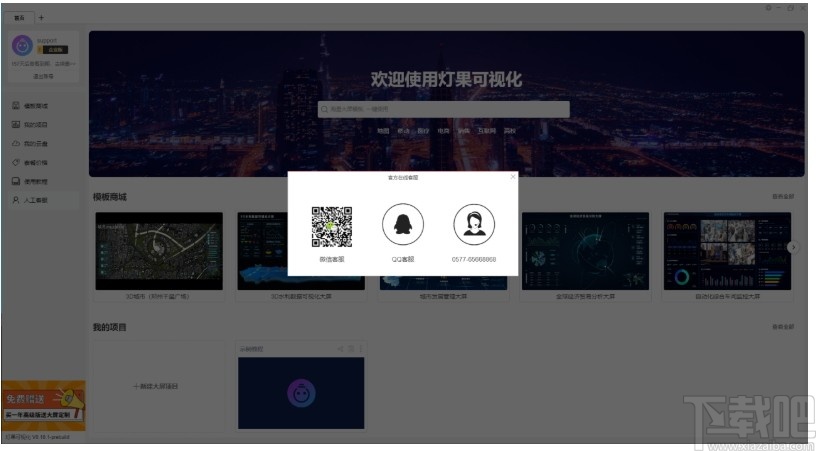
Task: Open the 示例教程 project thumbnail
Action: click(x=301, y=393)
